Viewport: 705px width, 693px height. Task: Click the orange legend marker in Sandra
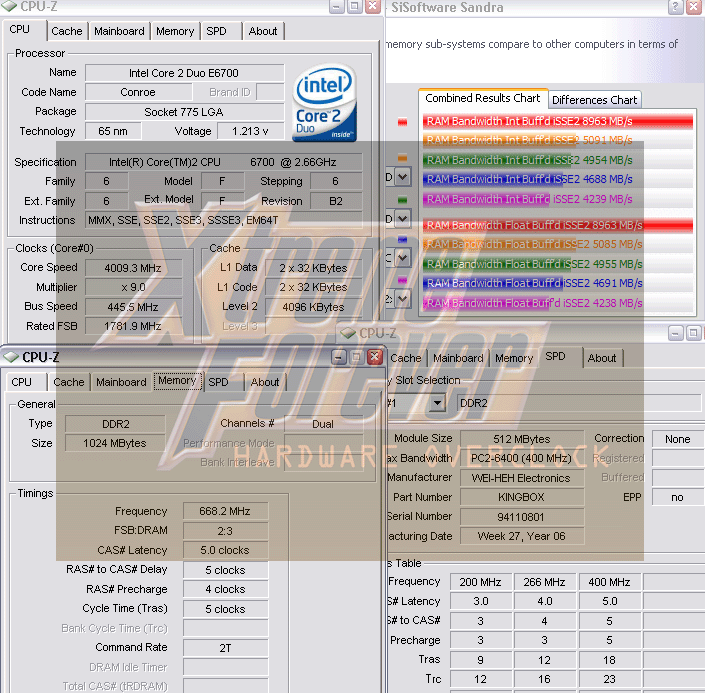click(402, 157)
